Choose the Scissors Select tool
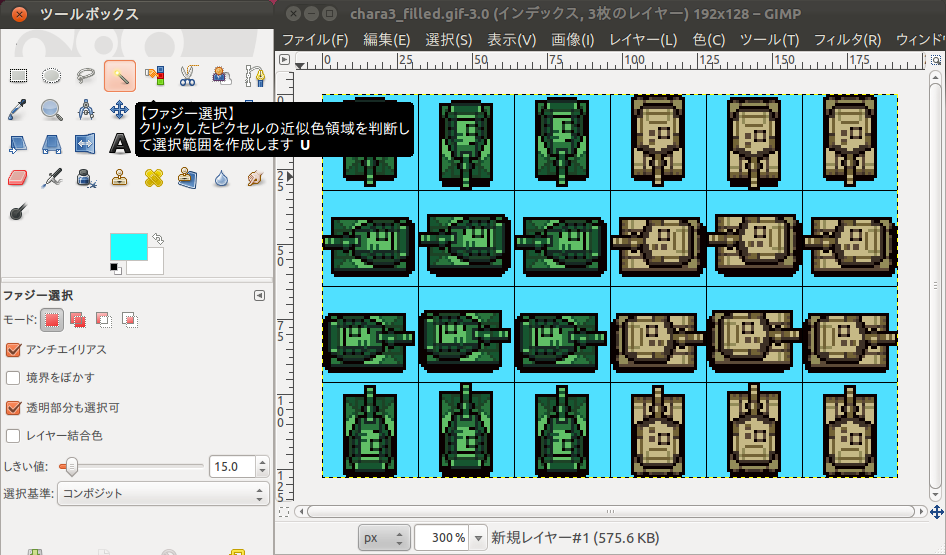The image size is (946, 555). coord(187,75)
